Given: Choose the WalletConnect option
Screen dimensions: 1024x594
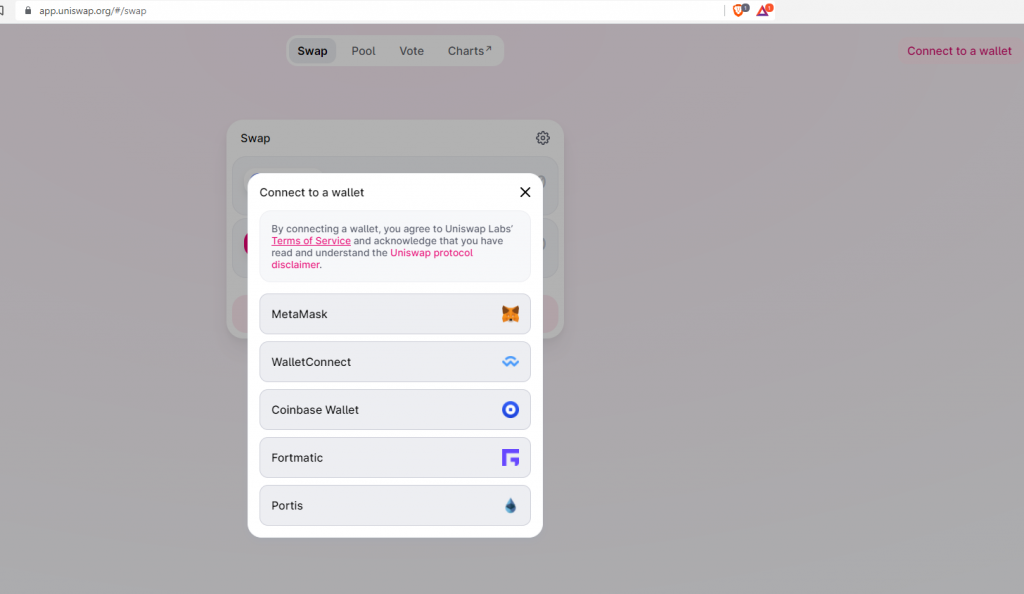Looking at the screenshot, I should click(x=395, y=362).
